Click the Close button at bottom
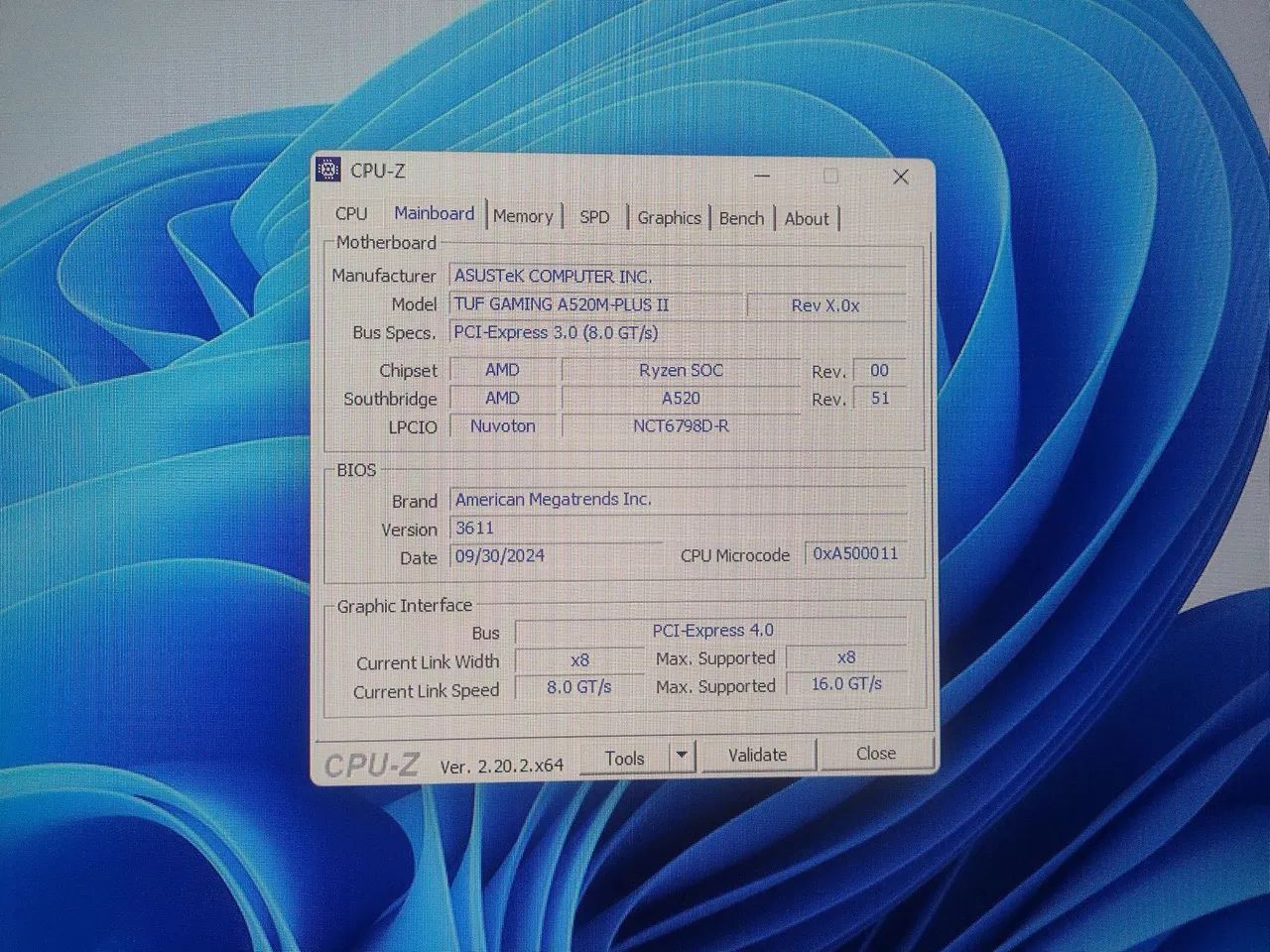Screen dimensions: 1270x952 pyautogui.click(x=876, y=754)
